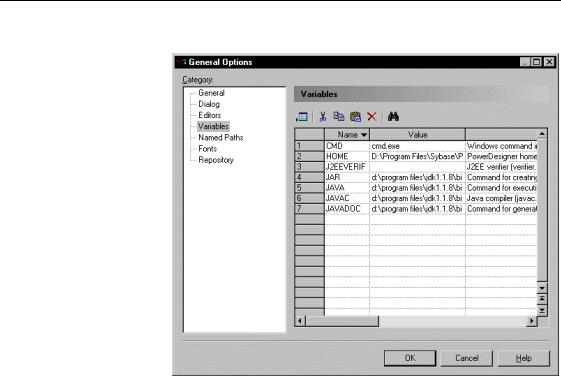The image size is (561, 376).
Task: Click the Windows command comment cell
Action: (501, 146)
